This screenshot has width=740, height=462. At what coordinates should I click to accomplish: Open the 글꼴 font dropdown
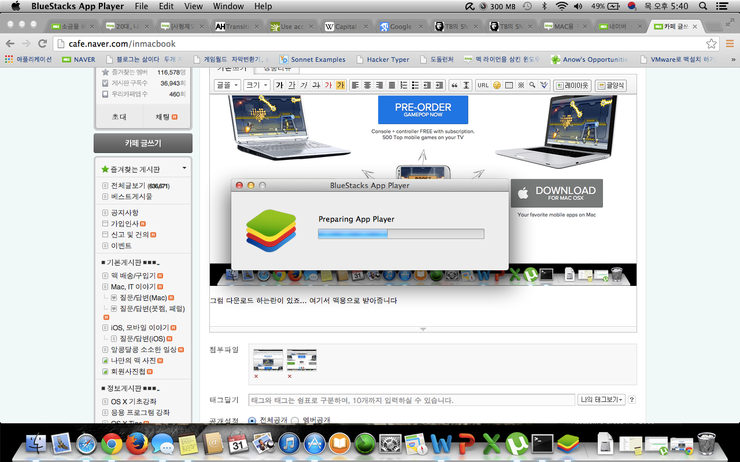tap(227, 85)
